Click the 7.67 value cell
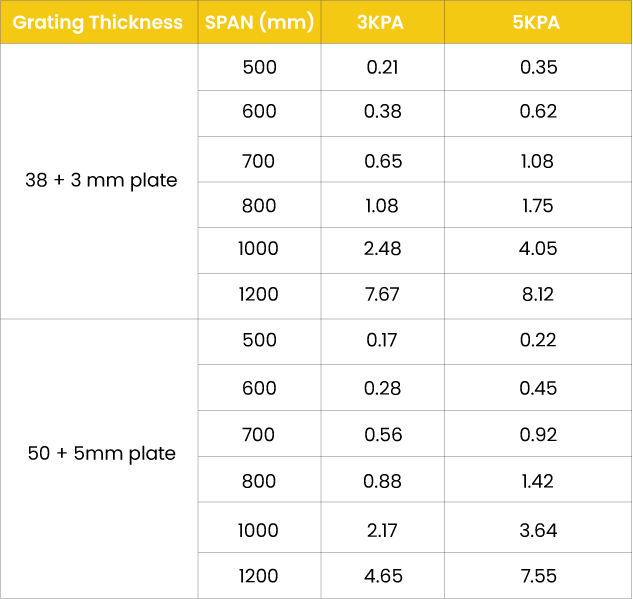Image resolution: width=633 pixels, height=599 pixels. click(380, 295)
